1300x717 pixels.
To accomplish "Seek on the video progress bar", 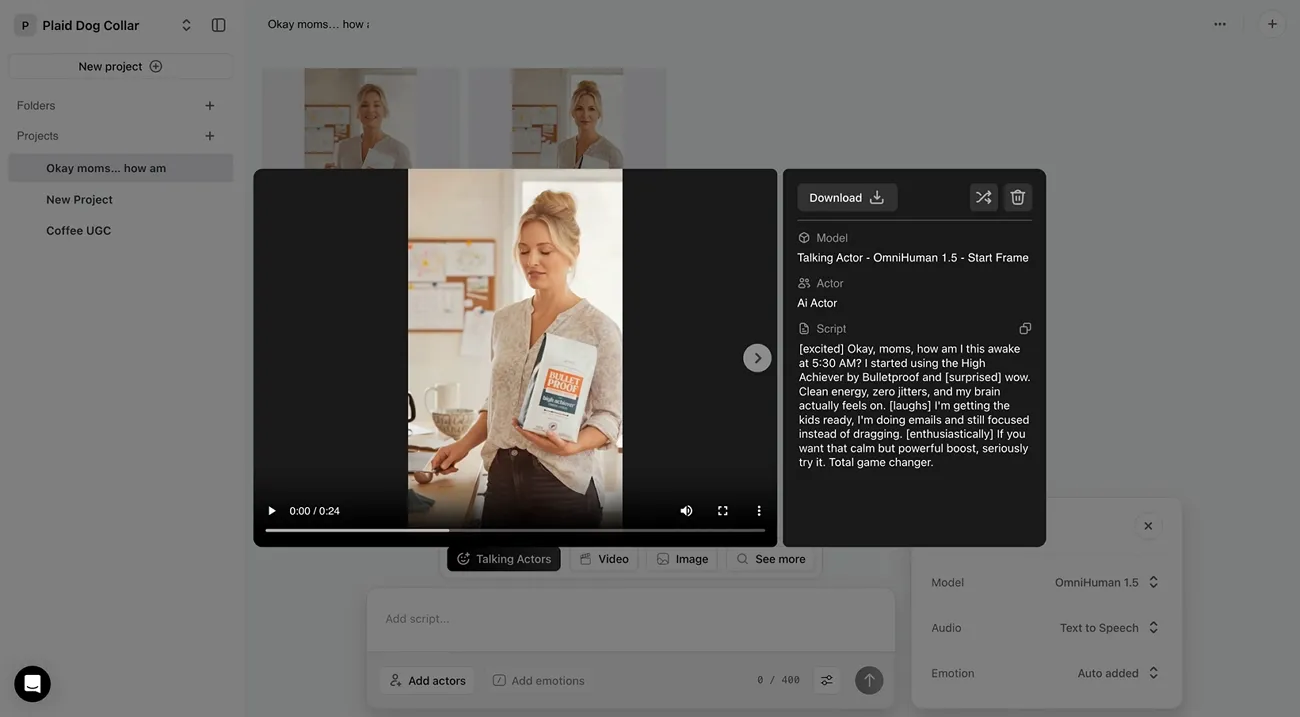I will pos(515,530).
